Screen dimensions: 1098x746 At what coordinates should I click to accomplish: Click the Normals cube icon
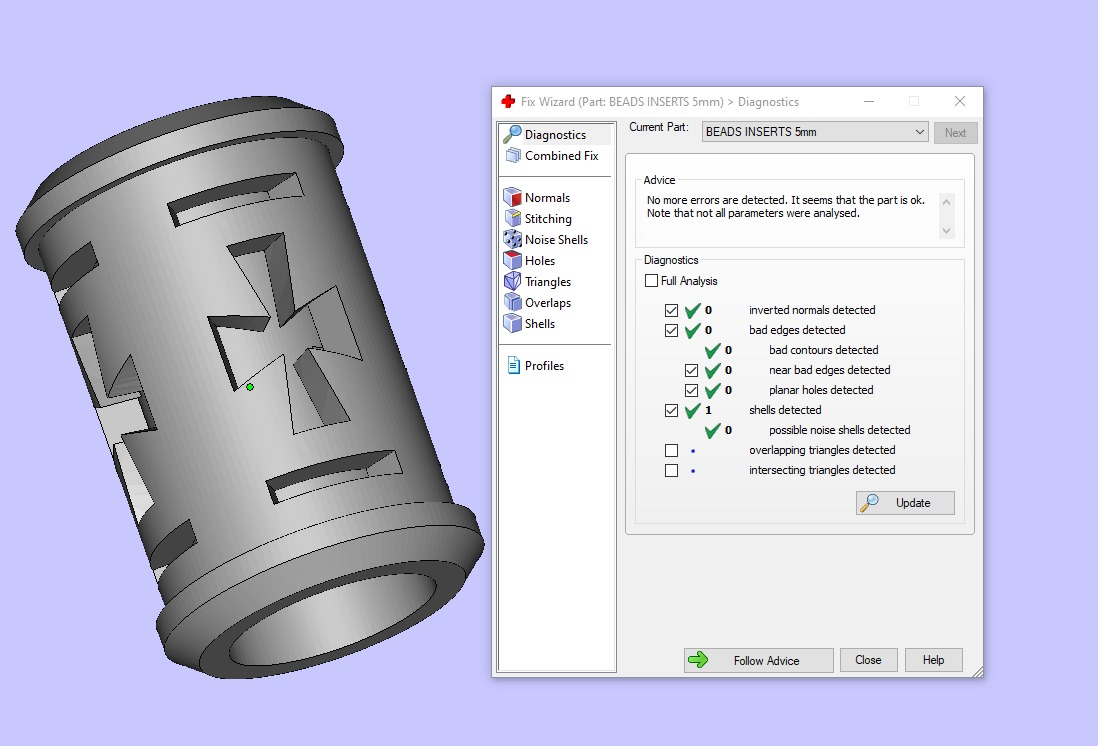coord(513,198)
